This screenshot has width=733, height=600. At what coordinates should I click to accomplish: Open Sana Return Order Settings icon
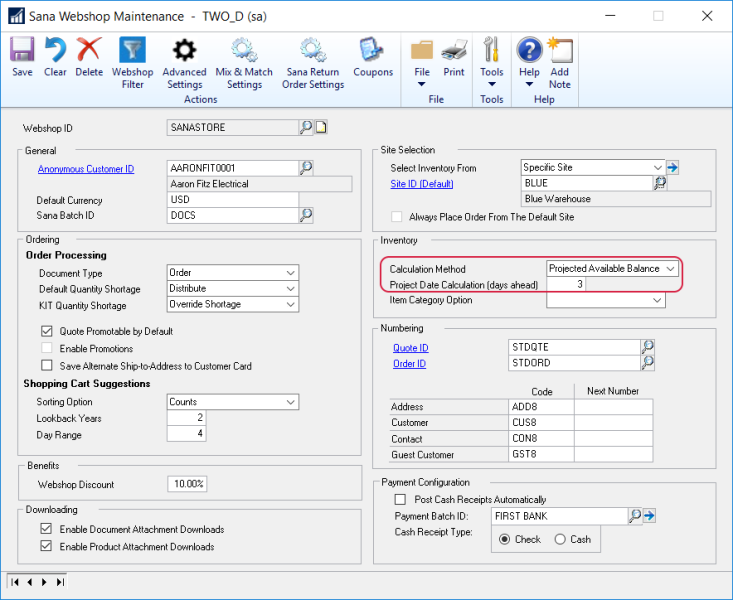pos(313,50)
